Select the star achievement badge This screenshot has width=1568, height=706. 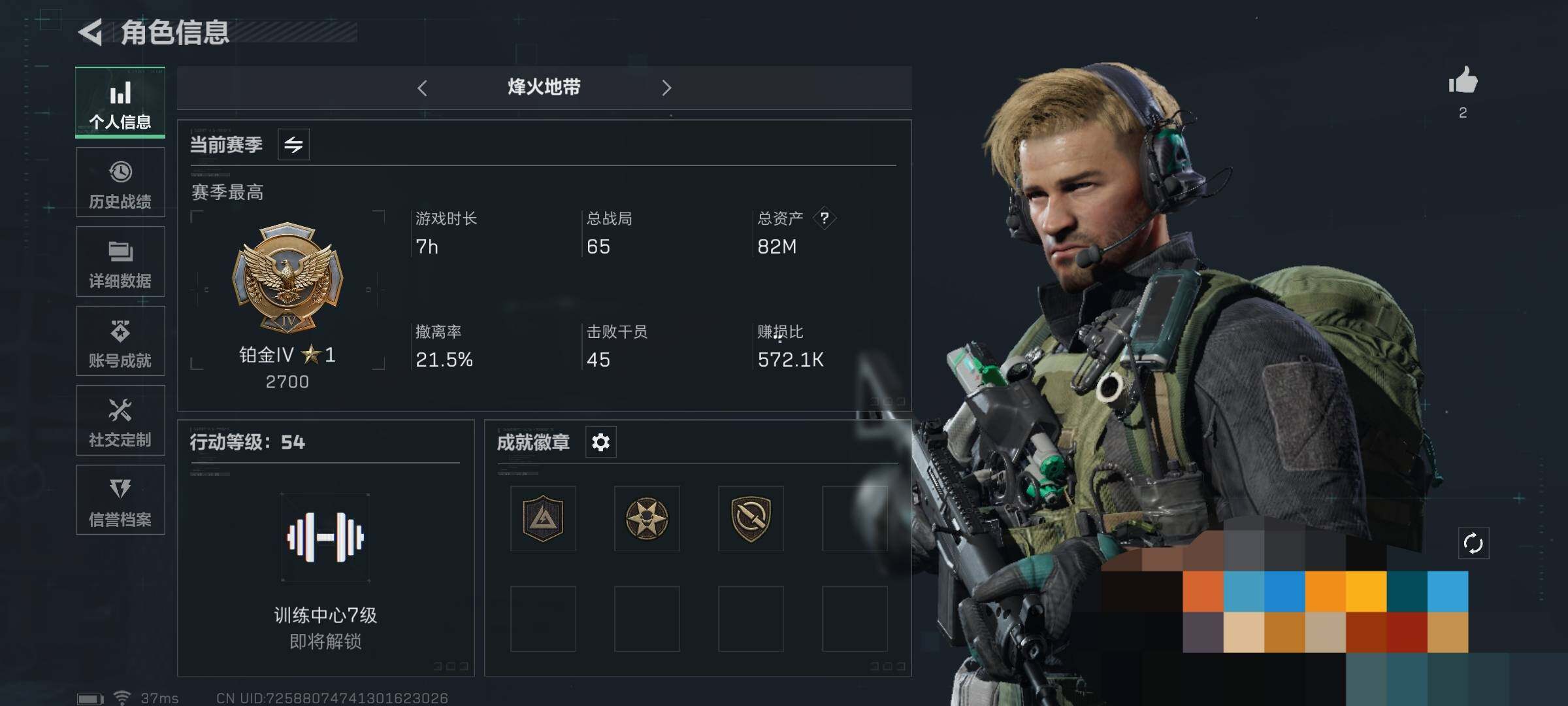coord(647,518)
